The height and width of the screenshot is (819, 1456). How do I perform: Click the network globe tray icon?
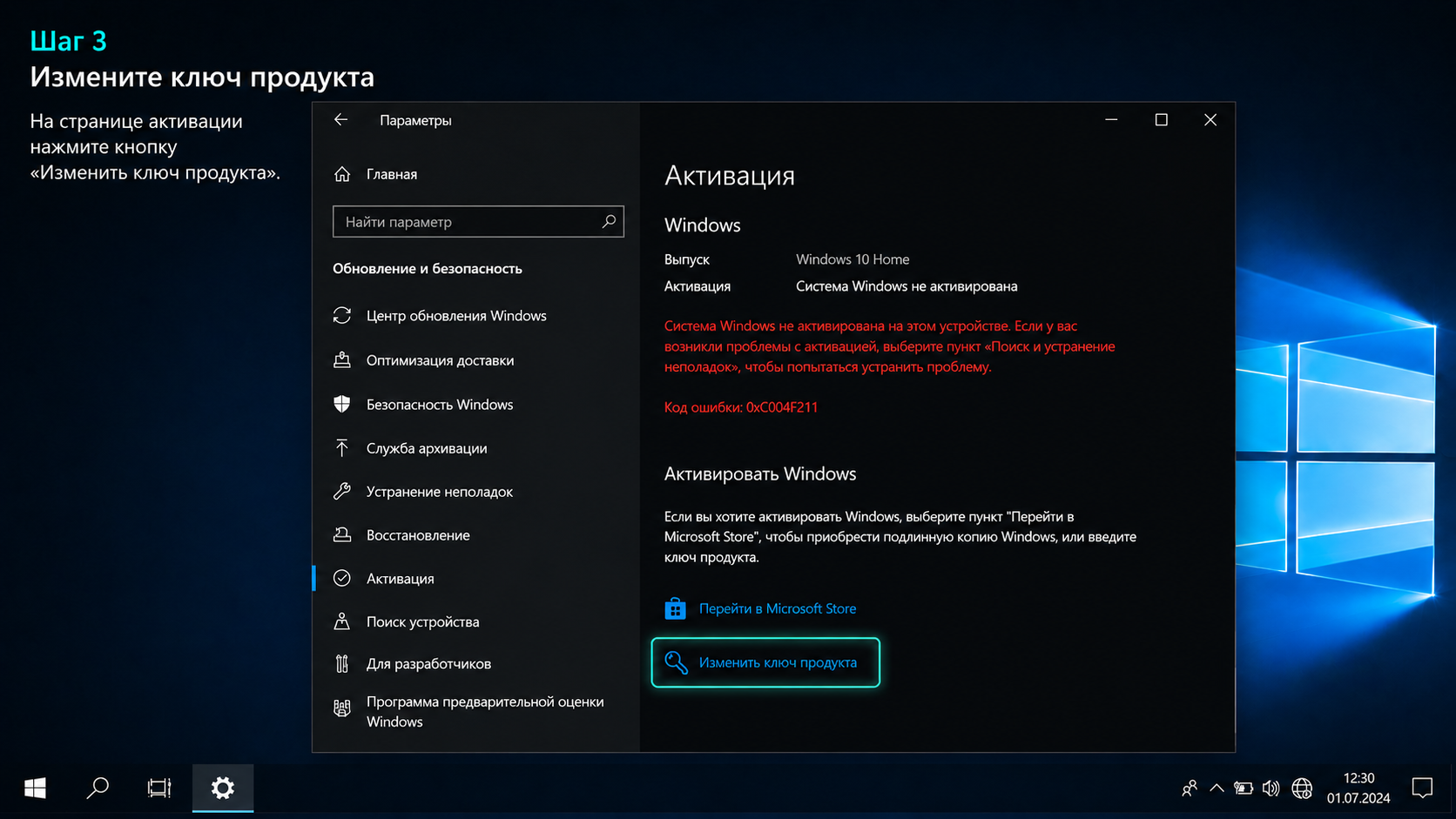(1302, 789)
